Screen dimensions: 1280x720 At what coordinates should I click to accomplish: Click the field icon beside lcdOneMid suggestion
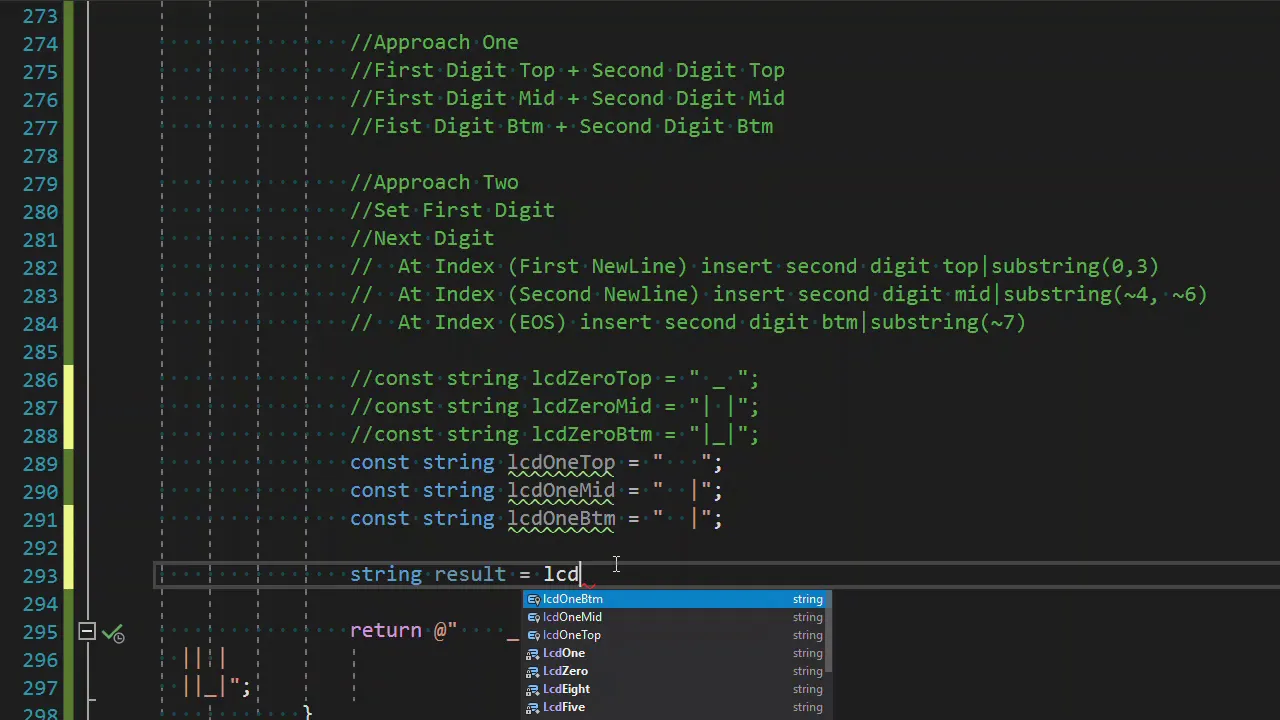[534, 618]
